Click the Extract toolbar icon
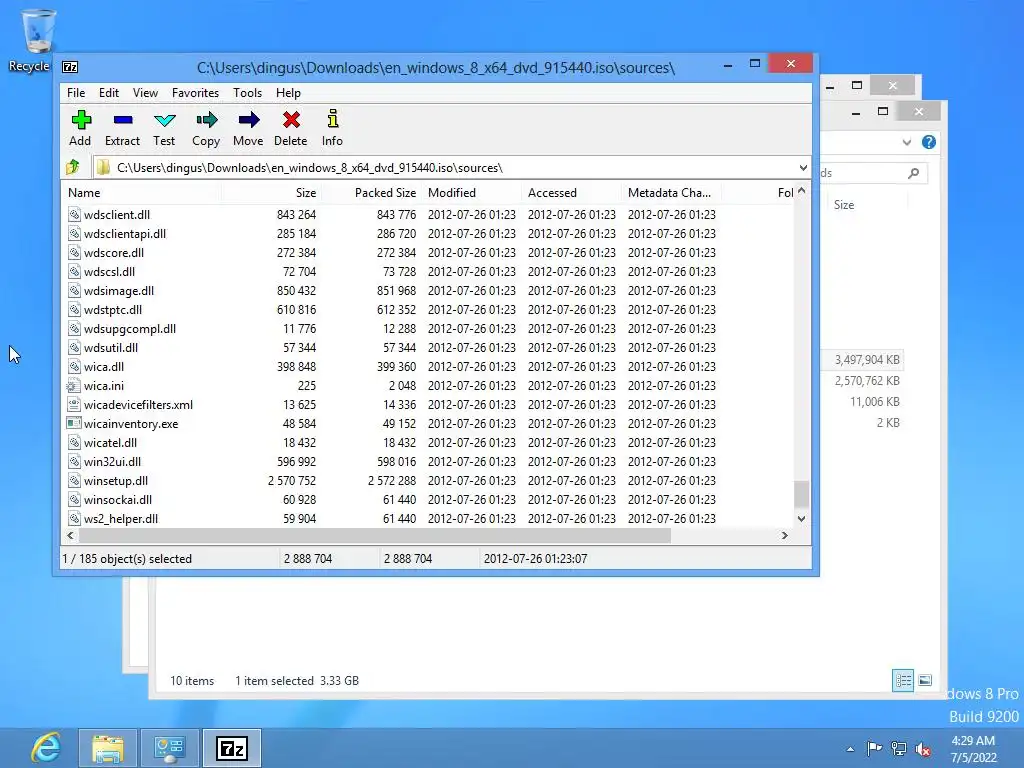Viewport: 1024px width, 768px height. 123,120
